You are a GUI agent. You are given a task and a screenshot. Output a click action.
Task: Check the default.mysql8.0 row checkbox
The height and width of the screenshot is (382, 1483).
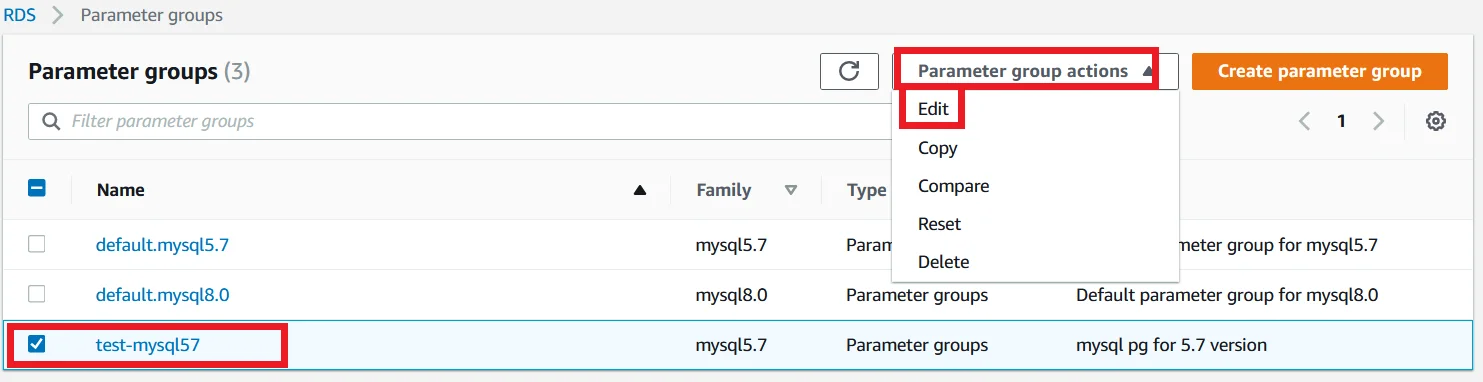[x=36, y=294]
